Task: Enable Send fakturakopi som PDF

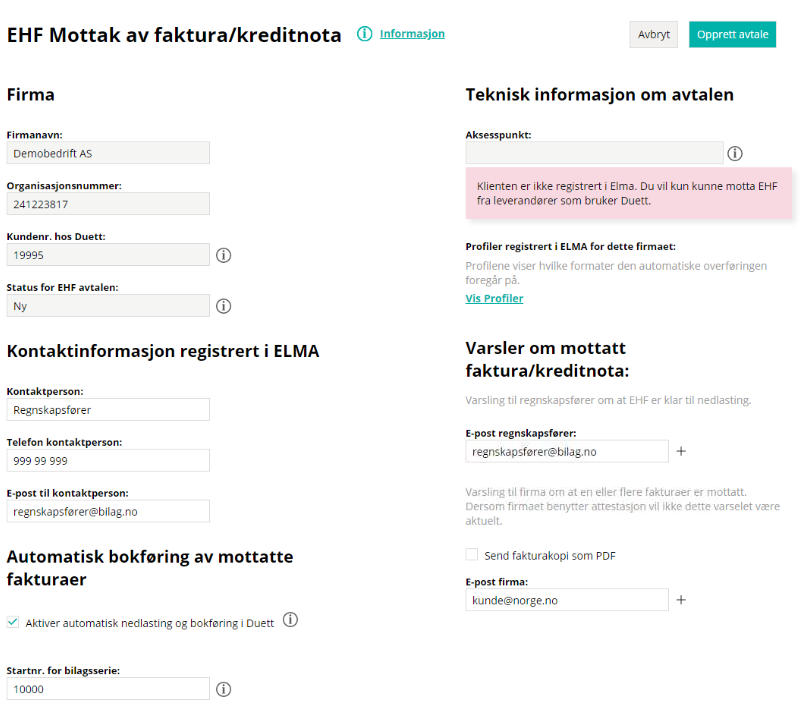Action: (472, 555)
